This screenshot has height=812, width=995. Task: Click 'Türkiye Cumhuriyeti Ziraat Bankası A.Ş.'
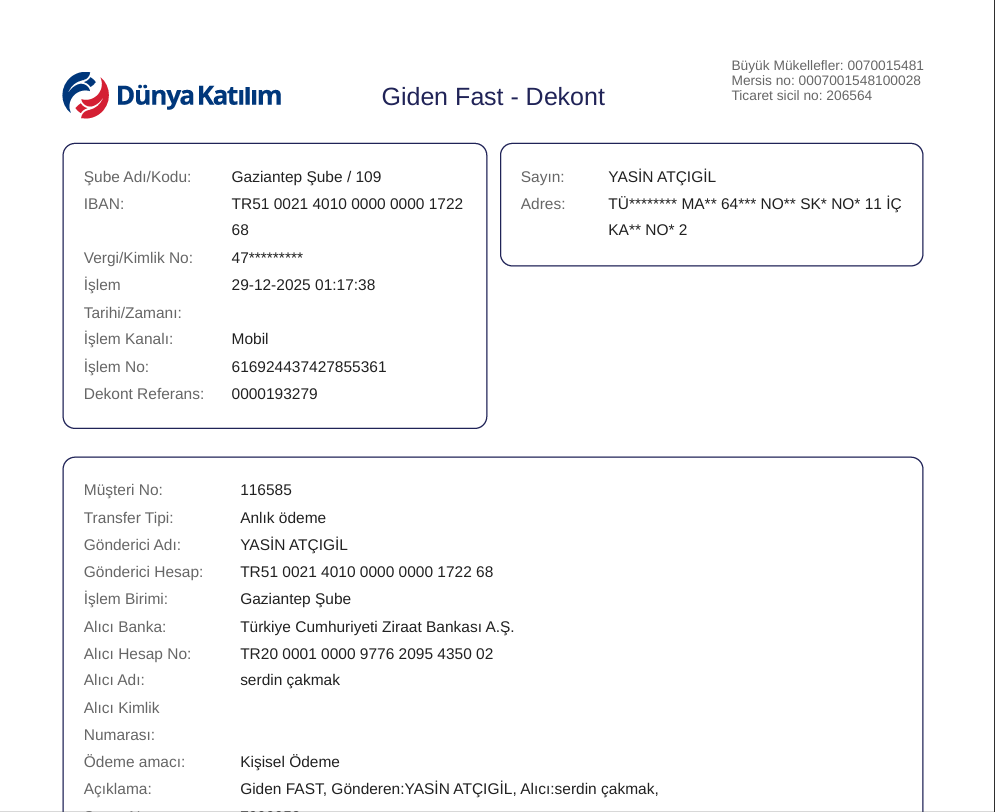377,627
